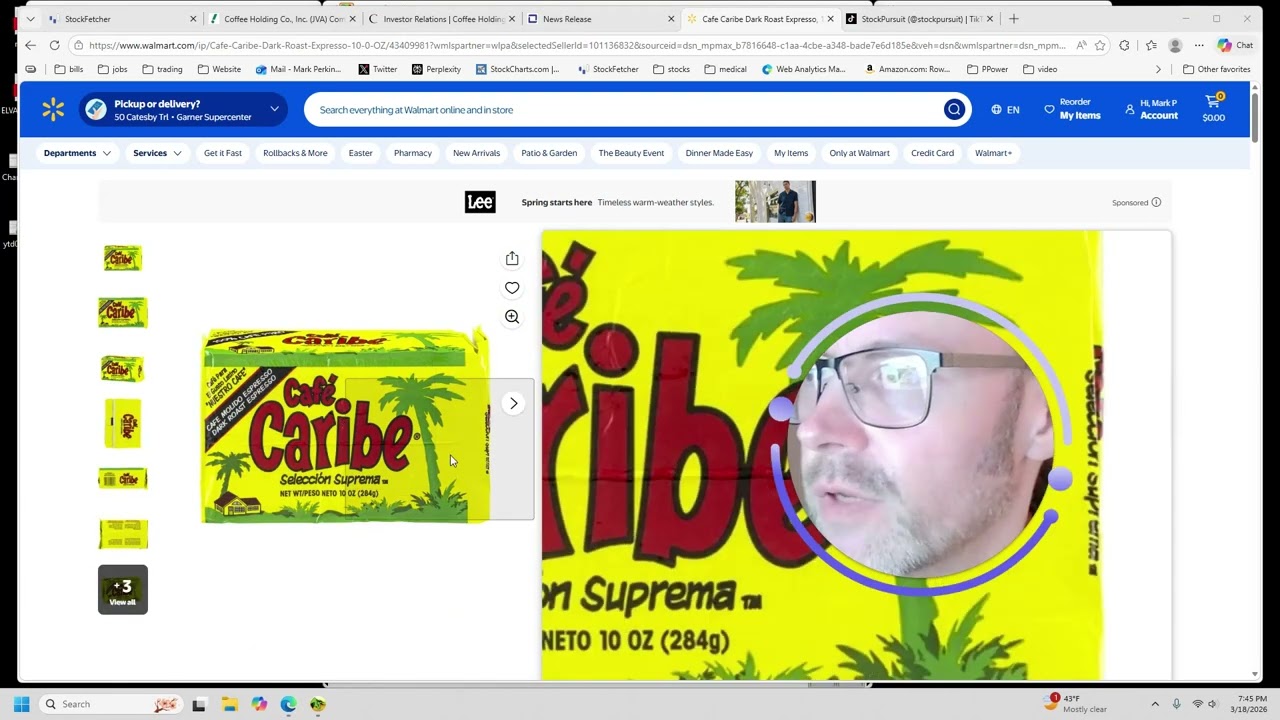1280x720 pixels.
Task: Click the browser address bar URL
Action: coord(575,45)
